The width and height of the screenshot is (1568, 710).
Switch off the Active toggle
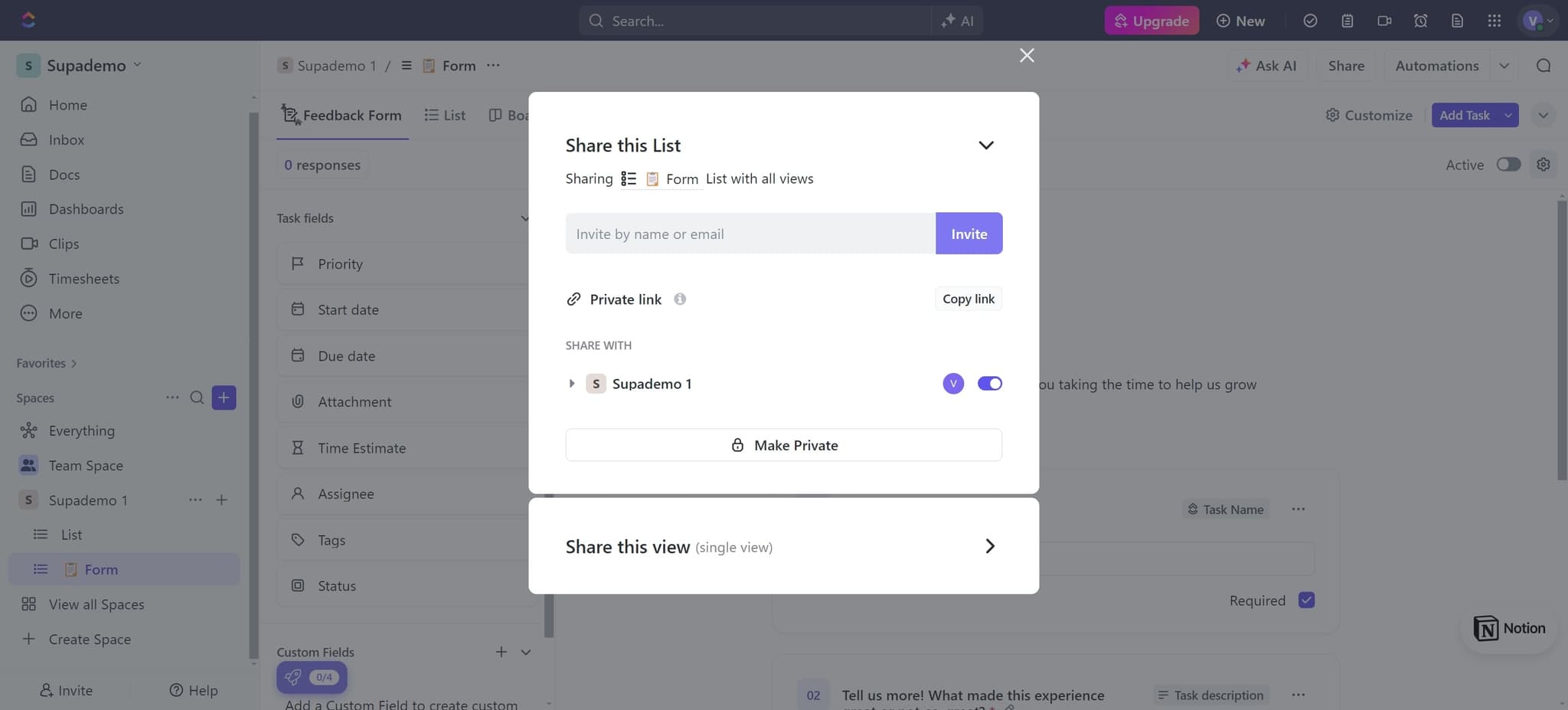coord(1508,164)
